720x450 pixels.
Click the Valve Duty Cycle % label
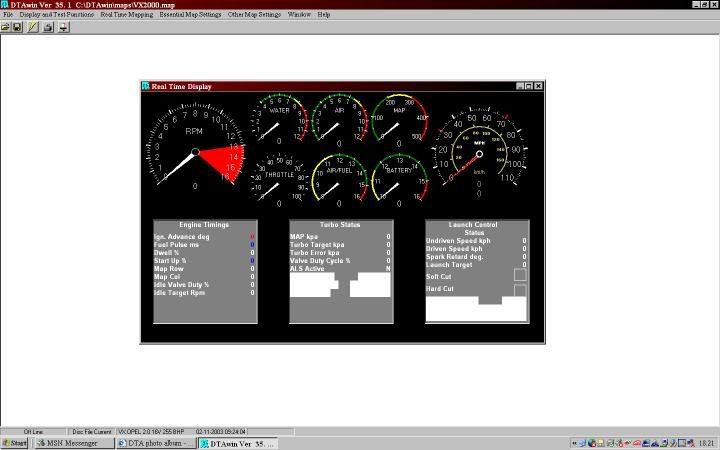[320, 261]
